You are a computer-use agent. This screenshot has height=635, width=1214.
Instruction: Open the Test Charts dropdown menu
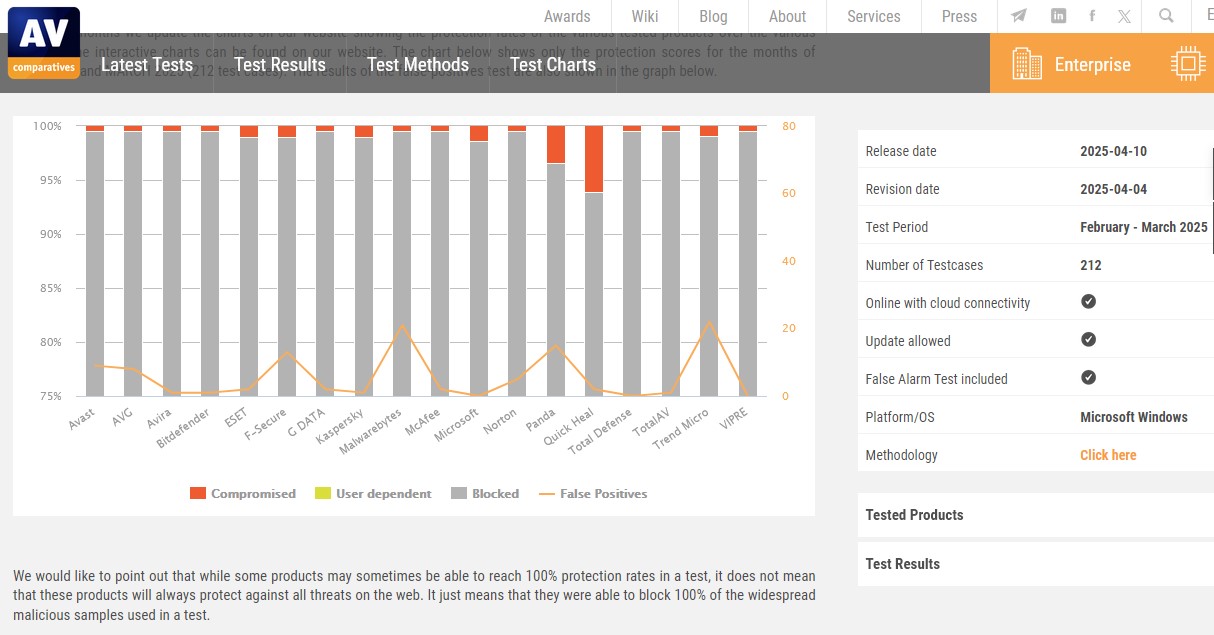[x=552, y=65]
